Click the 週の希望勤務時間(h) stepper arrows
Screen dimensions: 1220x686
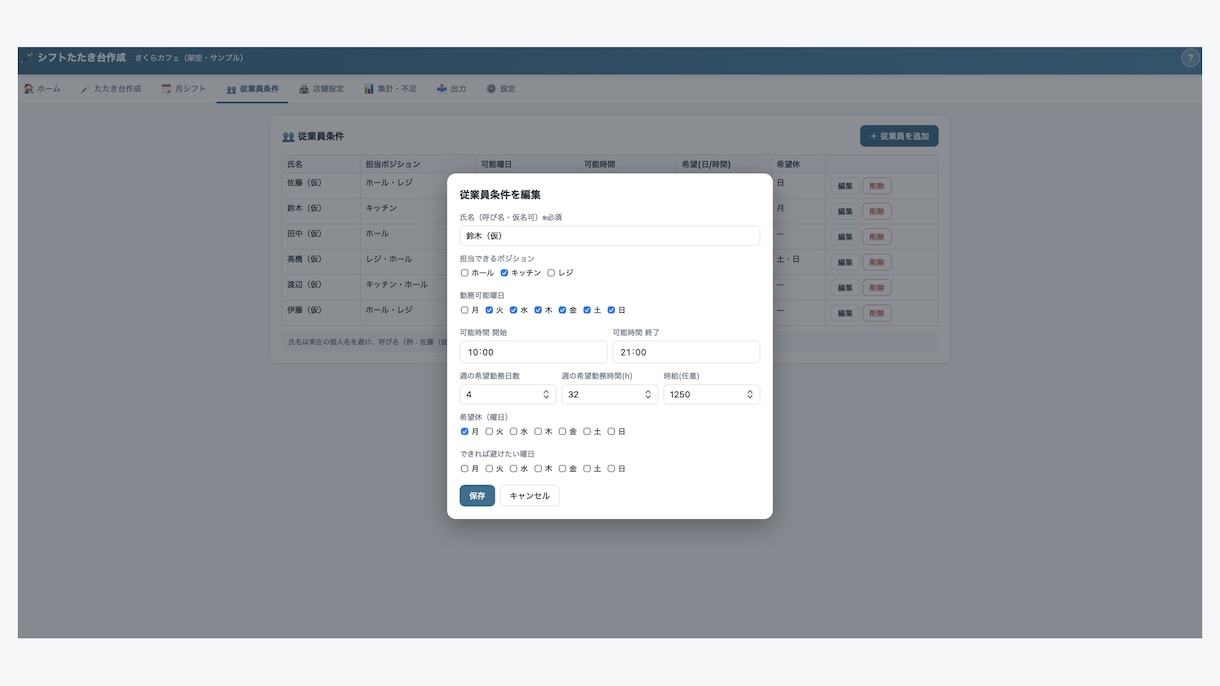[x=648, y=395]
